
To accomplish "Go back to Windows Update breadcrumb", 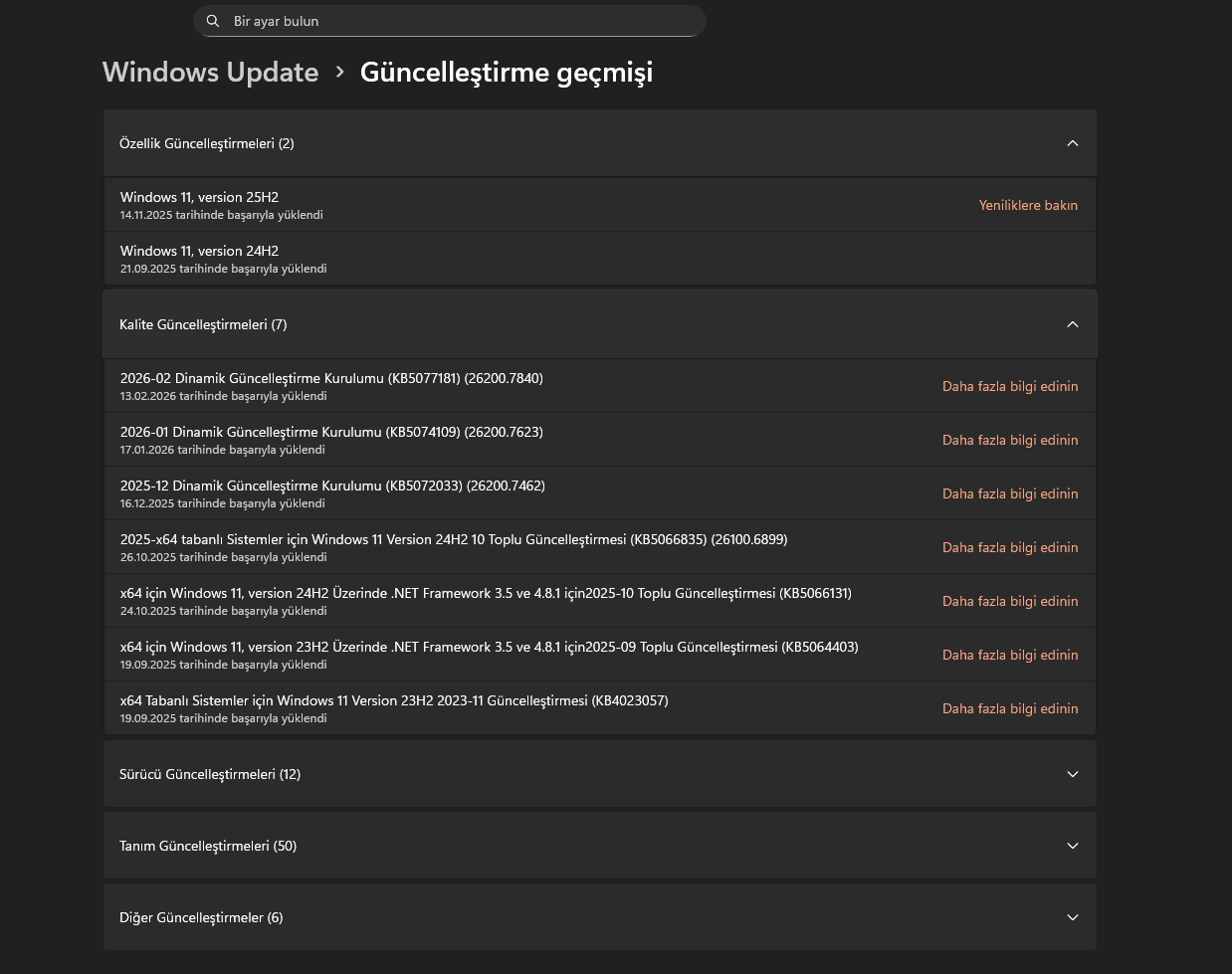I will [211, 73].
